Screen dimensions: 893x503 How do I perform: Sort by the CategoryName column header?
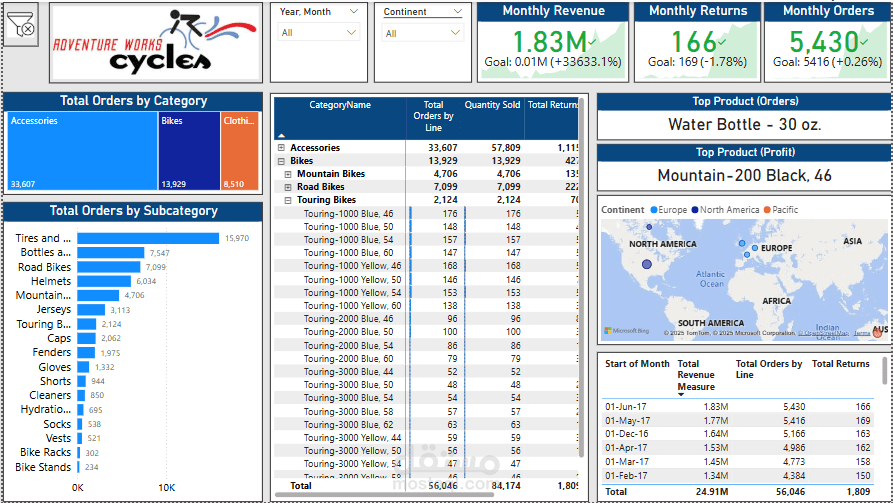tap(340, 105)
